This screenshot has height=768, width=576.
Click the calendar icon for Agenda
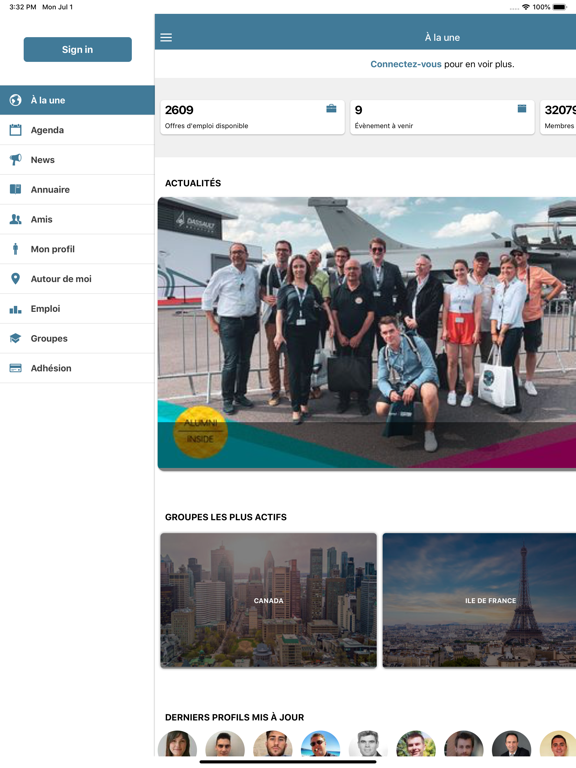tap(16, 130)
